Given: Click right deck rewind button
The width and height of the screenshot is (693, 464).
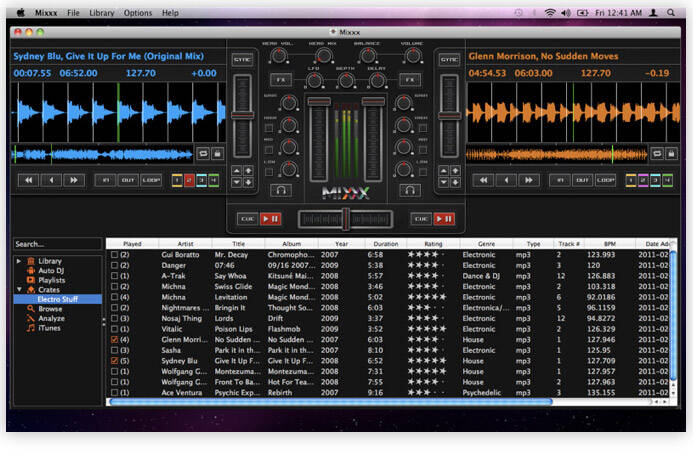Looking at the screenshot, I should coord(484,180).
